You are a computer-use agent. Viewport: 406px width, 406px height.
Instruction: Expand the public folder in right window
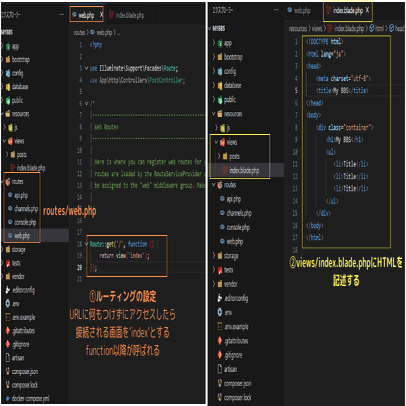click(214, 99)
